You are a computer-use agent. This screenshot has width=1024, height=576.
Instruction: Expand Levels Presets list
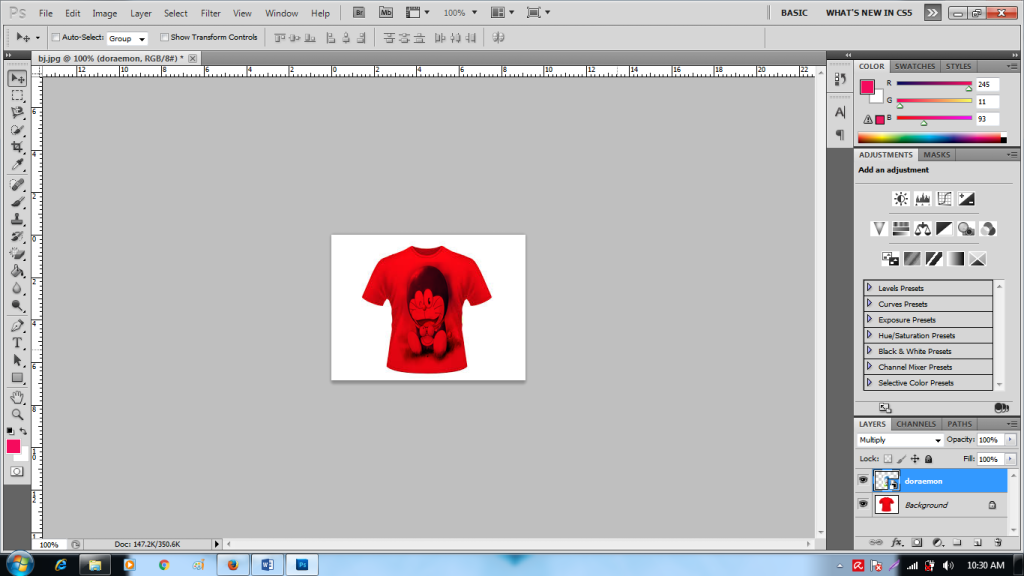(x=869, y=288)
